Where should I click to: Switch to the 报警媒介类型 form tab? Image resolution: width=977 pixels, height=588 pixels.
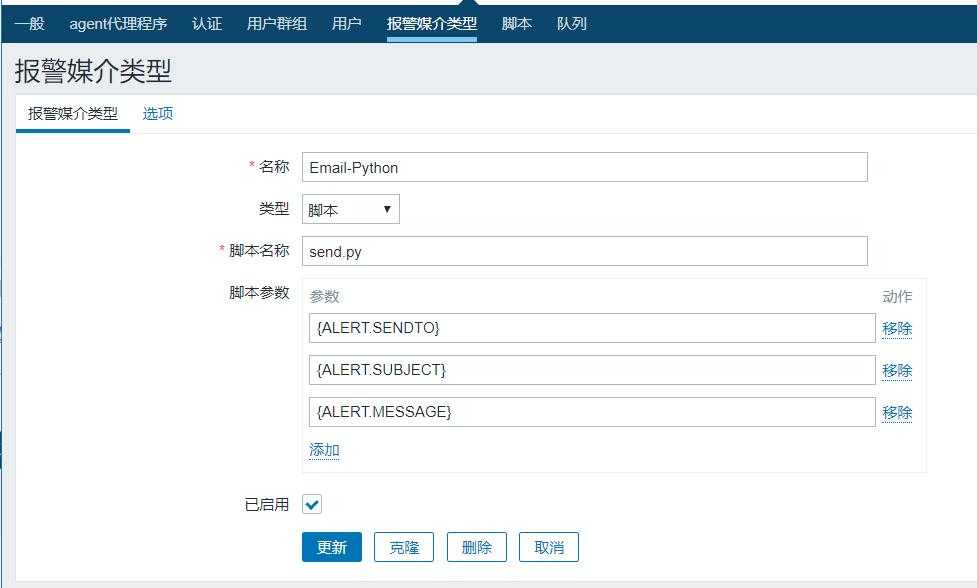tap(73, 113)
